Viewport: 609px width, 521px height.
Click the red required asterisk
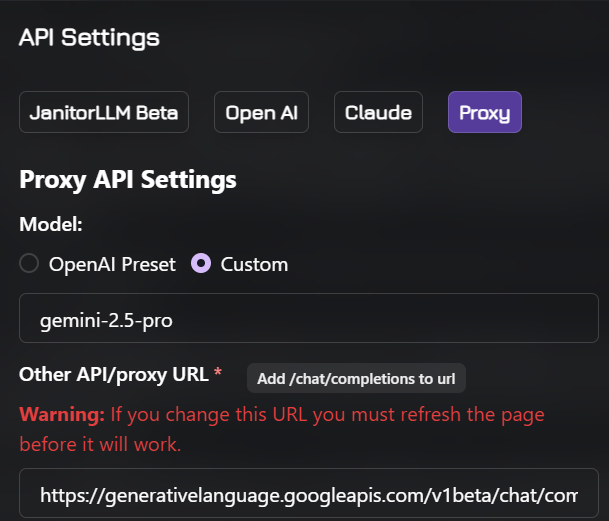pyautogui.click(x=218, y=372)
